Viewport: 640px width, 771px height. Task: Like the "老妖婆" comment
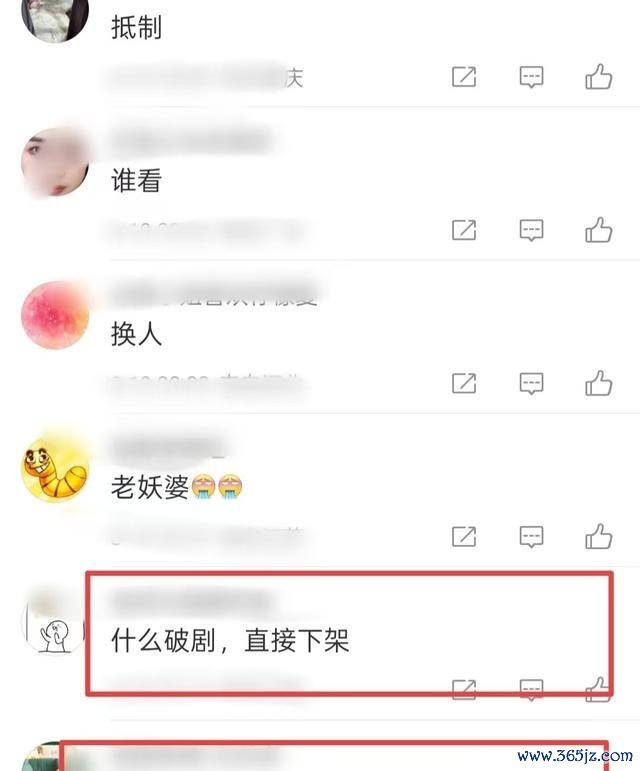pos(598,536)
